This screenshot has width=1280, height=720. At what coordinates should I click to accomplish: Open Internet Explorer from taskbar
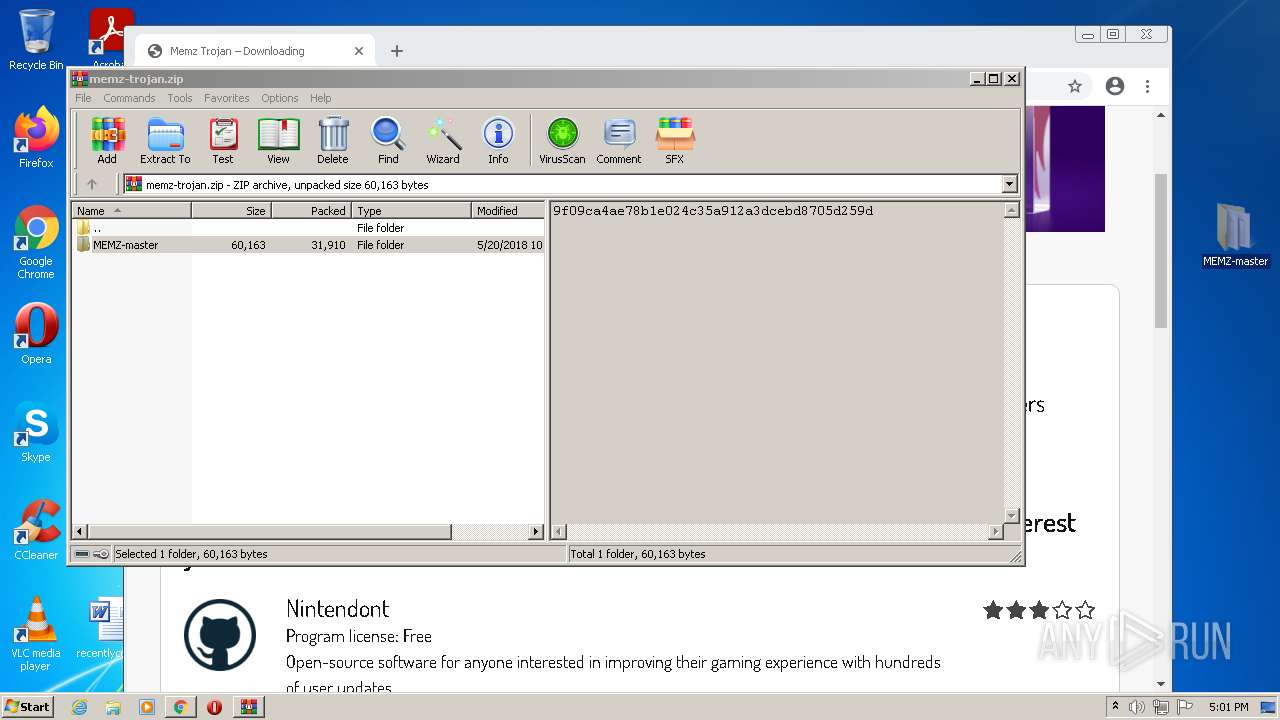(79, 707)
